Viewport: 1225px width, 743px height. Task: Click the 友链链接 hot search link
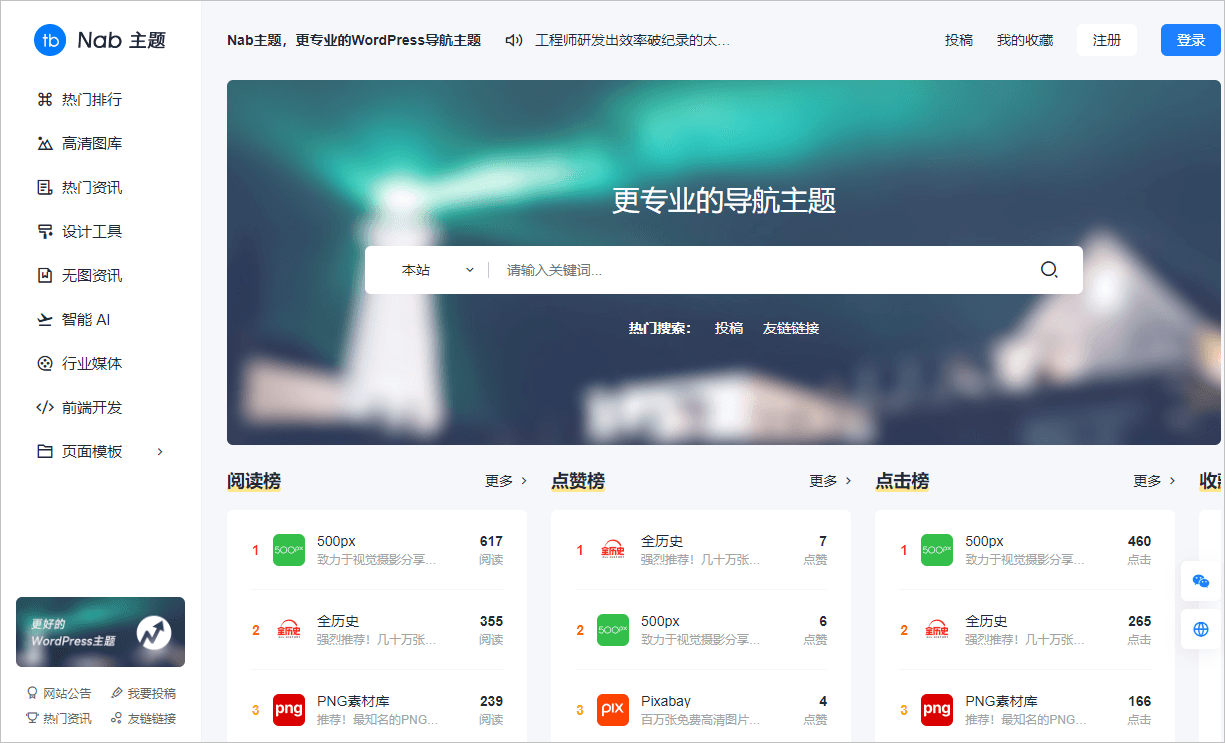(x=791, y=328)
